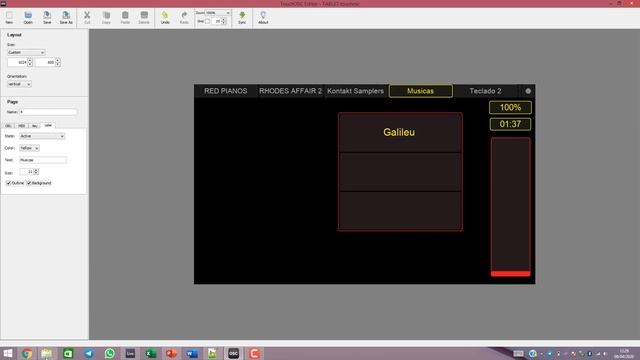Click the red vertical fader control
640x360 pixels.
click(510, 207)
